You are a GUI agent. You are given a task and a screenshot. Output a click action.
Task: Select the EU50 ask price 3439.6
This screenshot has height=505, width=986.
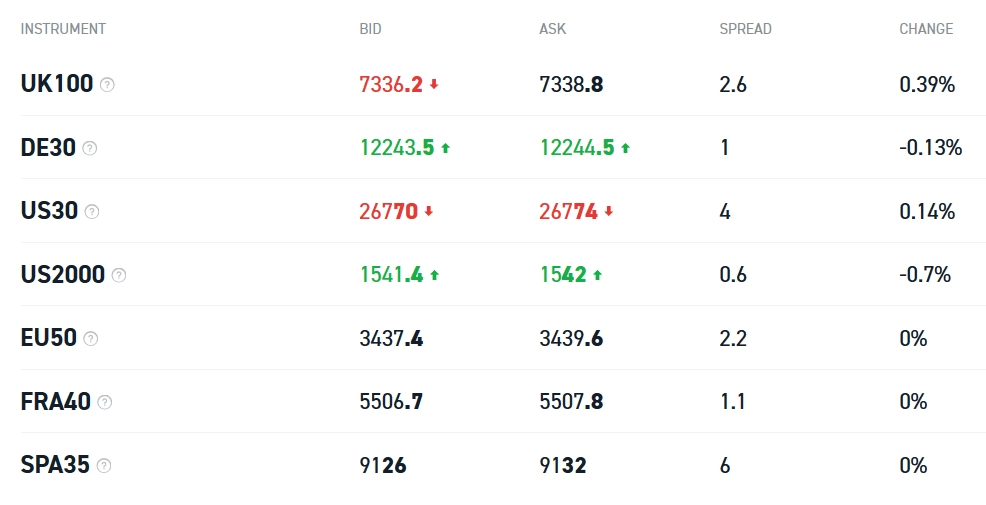pos(571,339)
